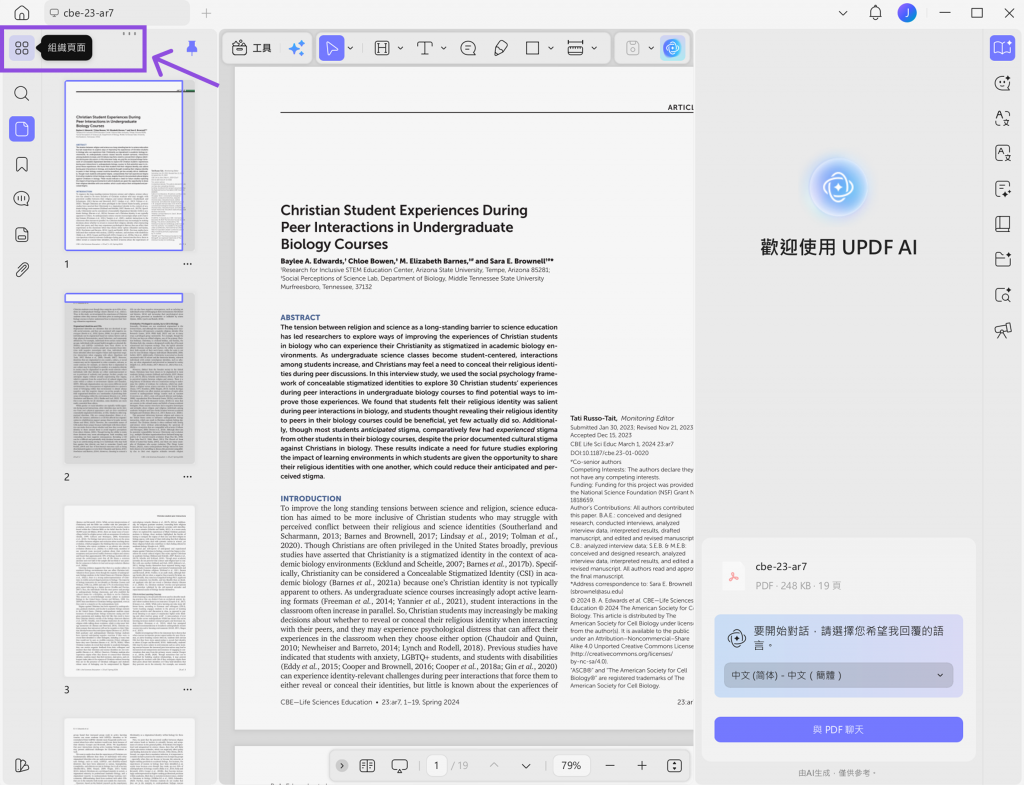Open the page layout icon in right sidebar
The height and width of the screenshot is (785, 1024).
coord(1002,224)
